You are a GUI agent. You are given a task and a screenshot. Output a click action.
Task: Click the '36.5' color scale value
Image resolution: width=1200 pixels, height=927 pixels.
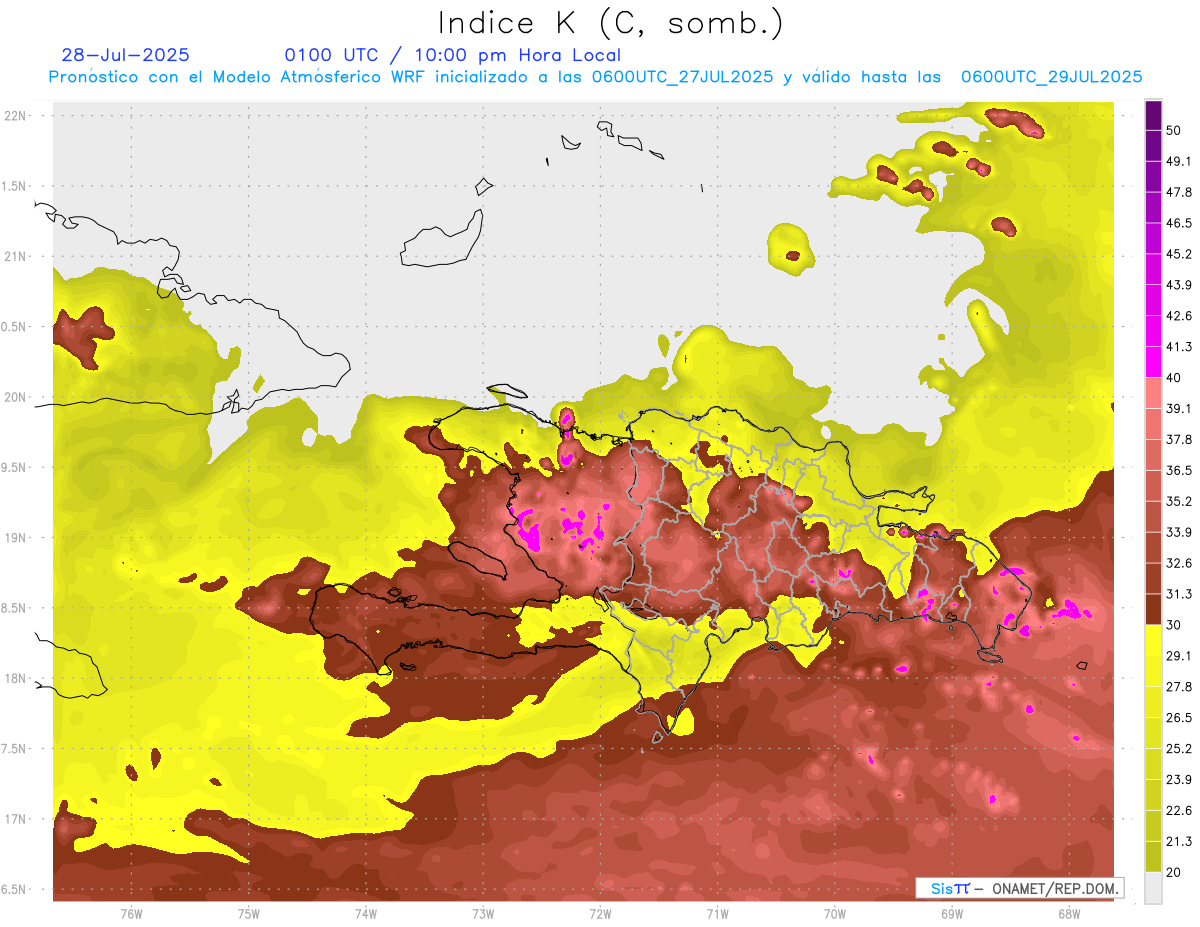(x=1178, y=470)
